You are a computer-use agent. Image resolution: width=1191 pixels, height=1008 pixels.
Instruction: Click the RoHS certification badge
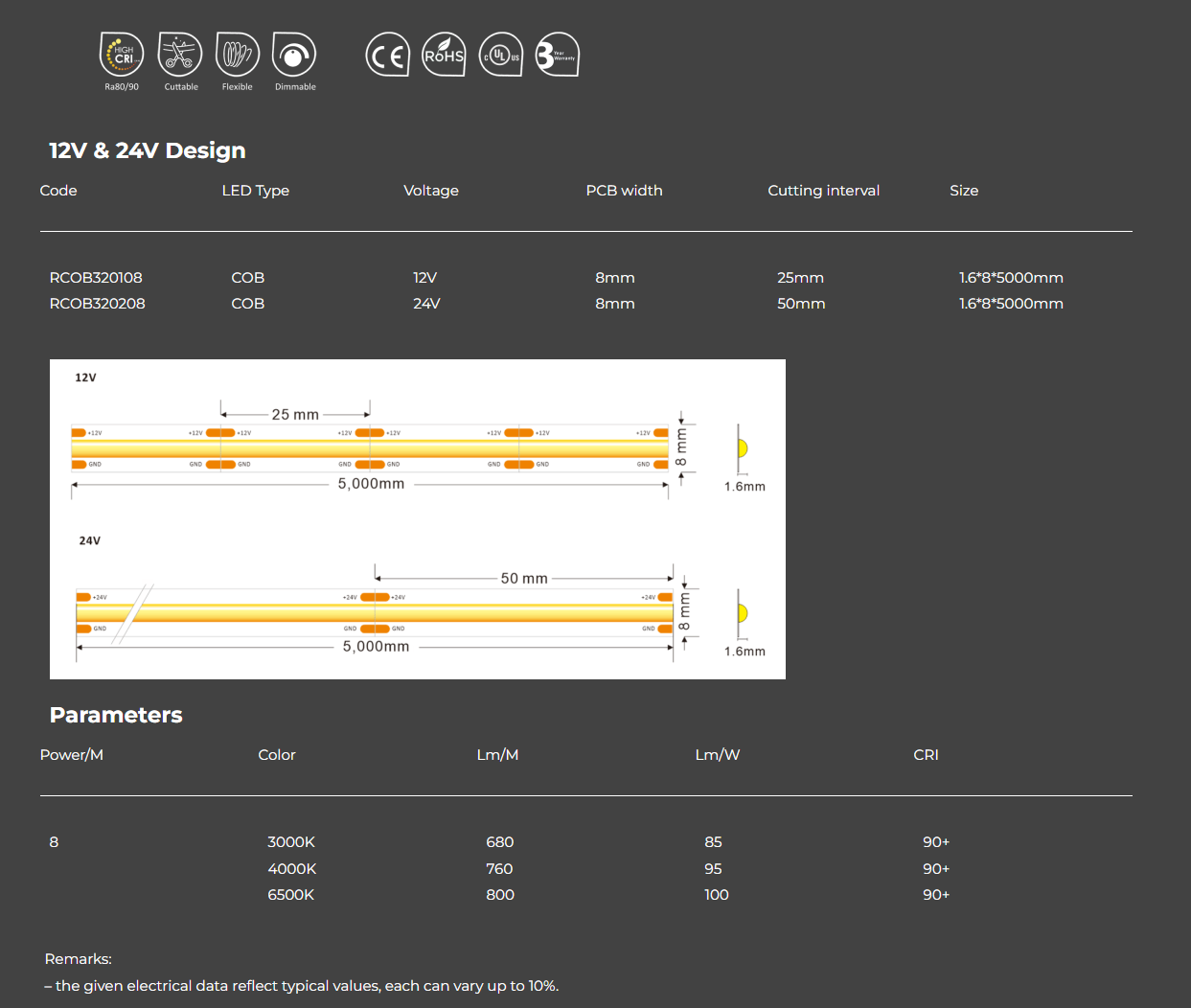444,56
